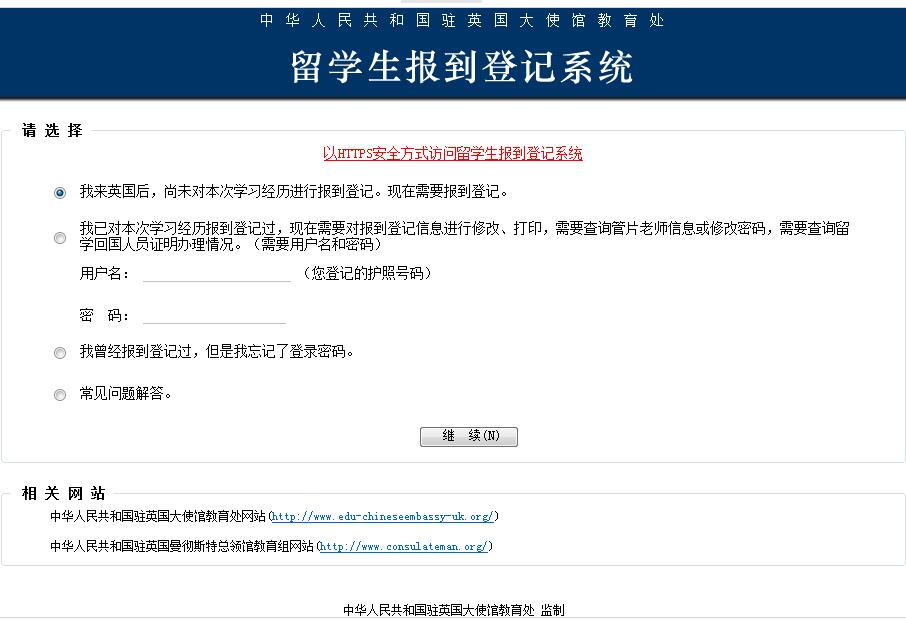Click the 继续(N) continue button

469,436
